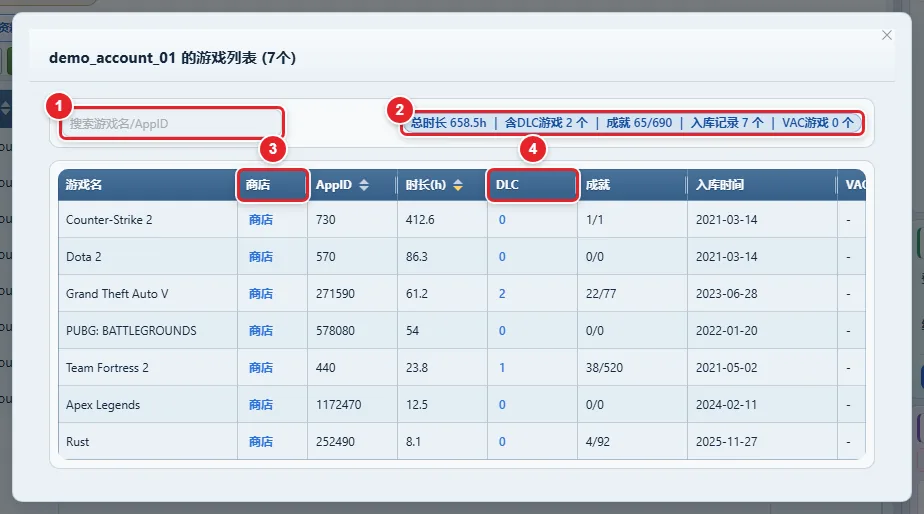Screen dimensions: 924x514
Task: Click DLC count 1 for Team Fortress 2
Action: point(502,368)
